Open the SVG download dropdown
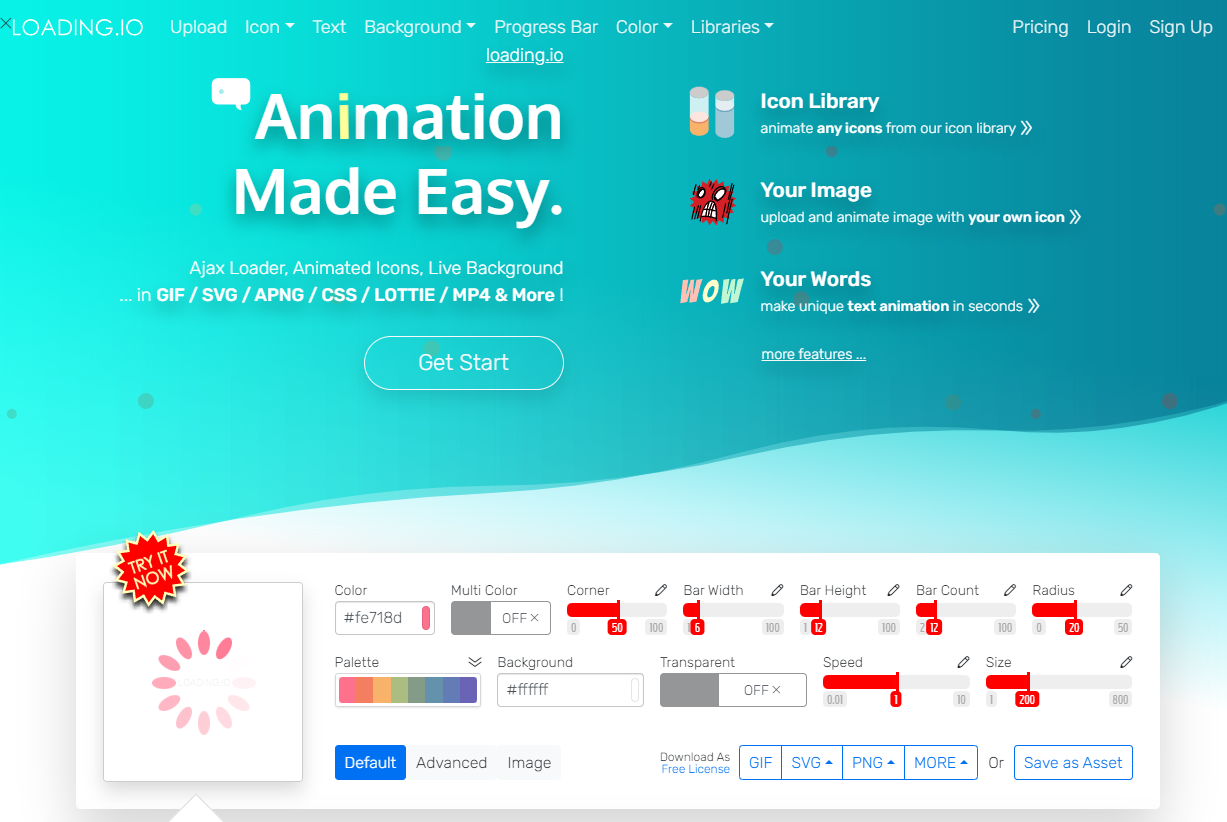The image size is (1227, 822). click(x=812, y=763)
